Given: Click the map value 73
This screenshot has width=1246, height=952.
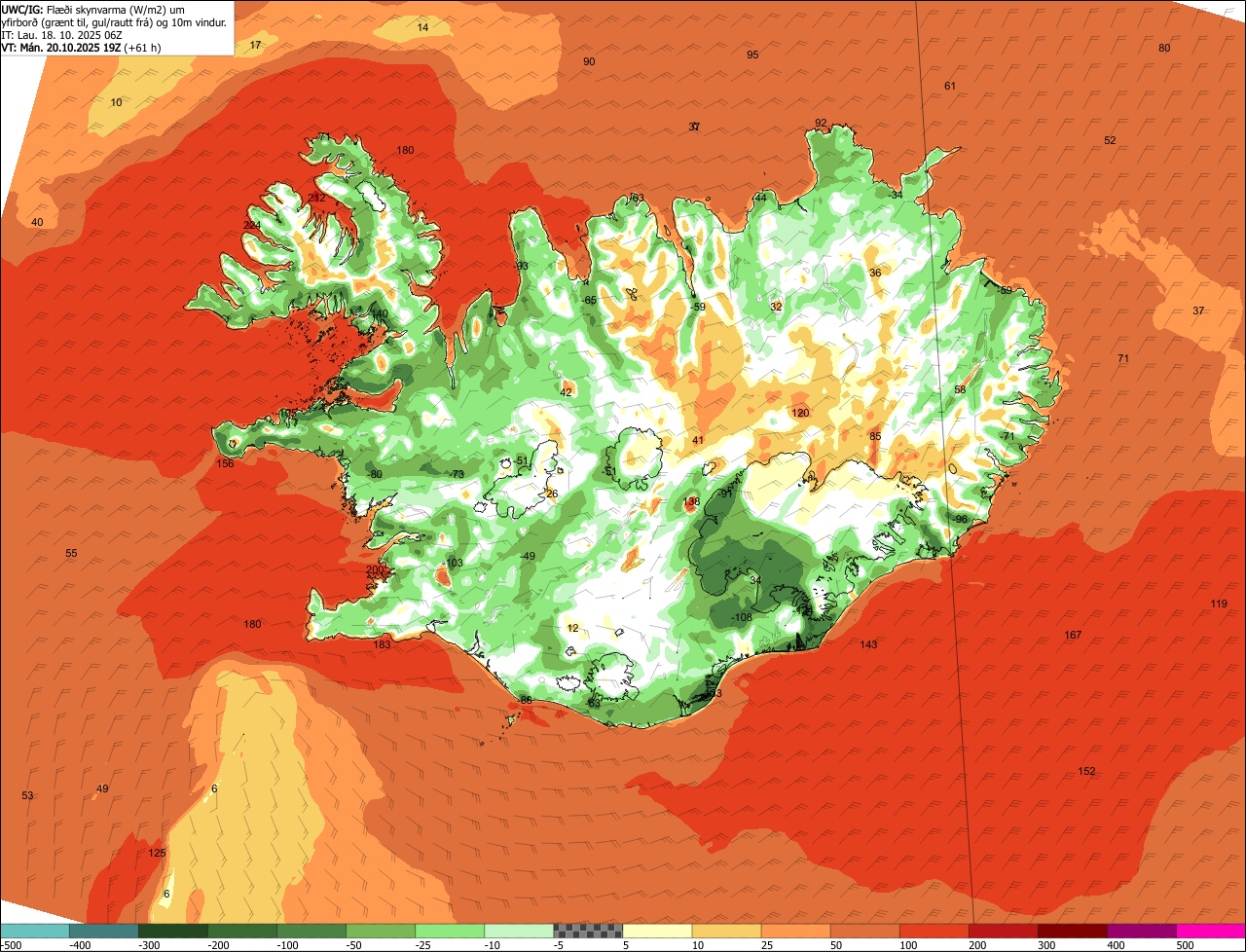Looking at the screenshot, I should pos(458,474).
